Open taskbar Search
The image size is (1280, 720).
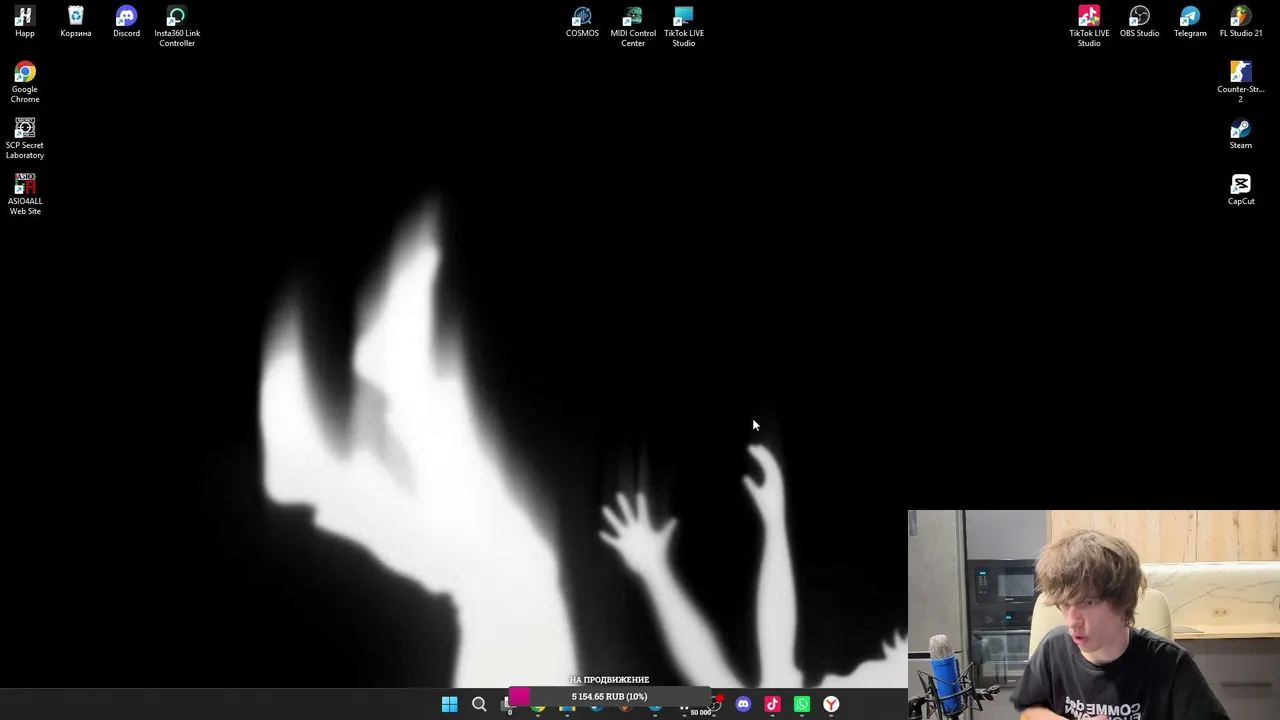pos(479,705)
